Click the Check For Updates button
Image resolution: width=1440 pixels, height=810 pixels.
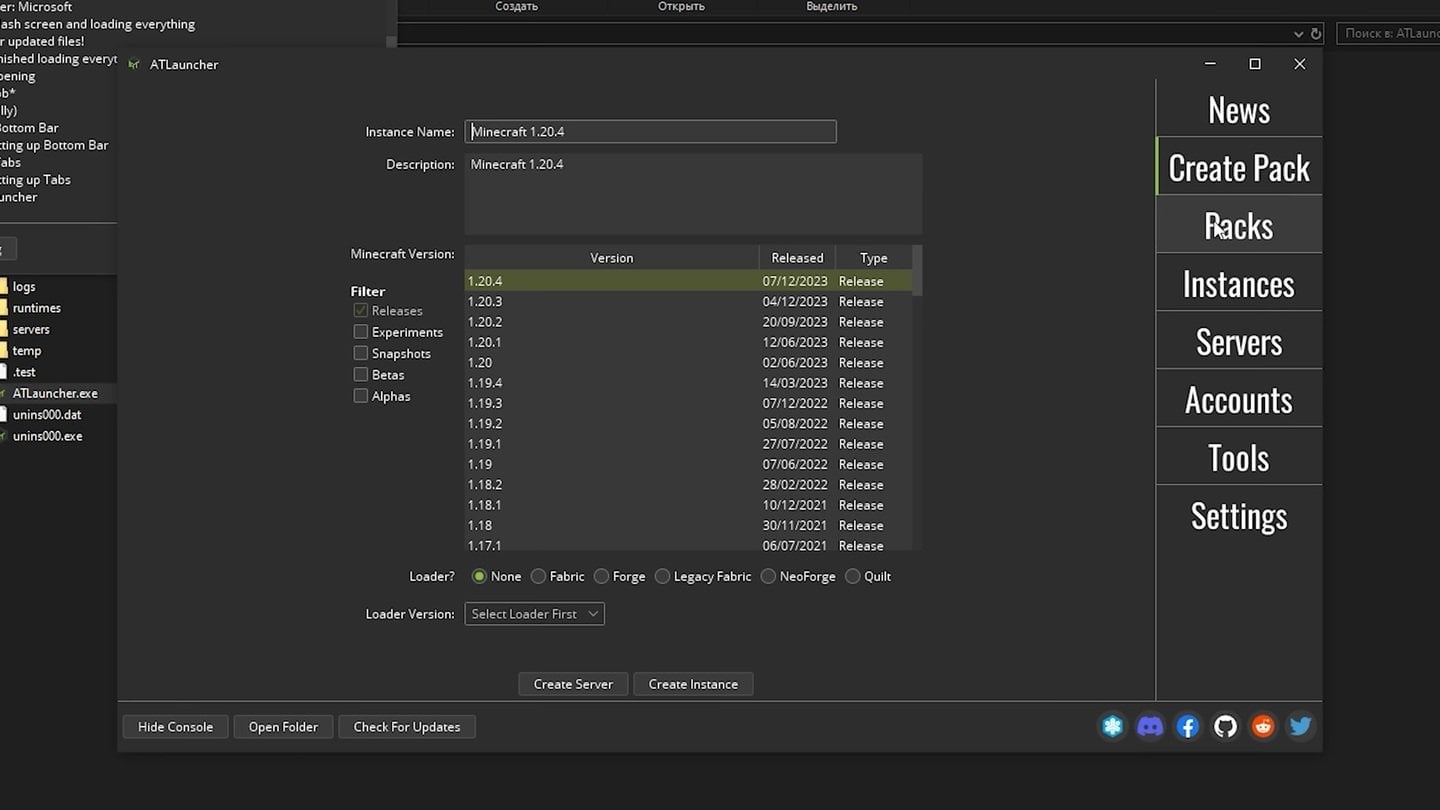[406, 727]
